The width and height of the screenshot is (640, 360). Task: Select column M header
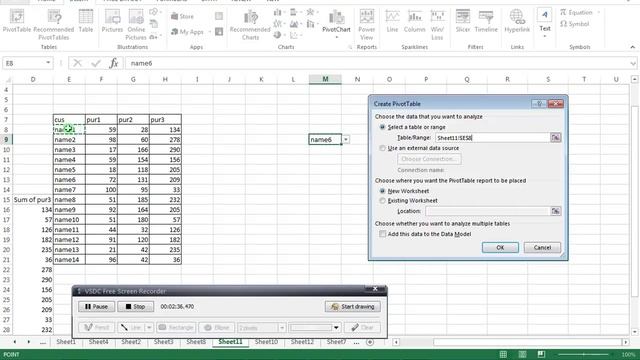coord(325,79)
